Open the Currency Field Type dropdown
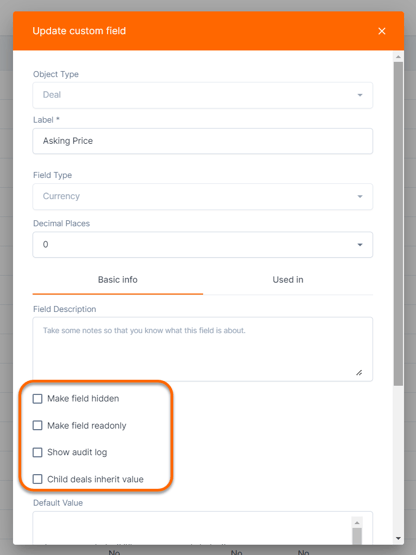The width and height of the screenshot is (416, 555). tap(203, 196)
